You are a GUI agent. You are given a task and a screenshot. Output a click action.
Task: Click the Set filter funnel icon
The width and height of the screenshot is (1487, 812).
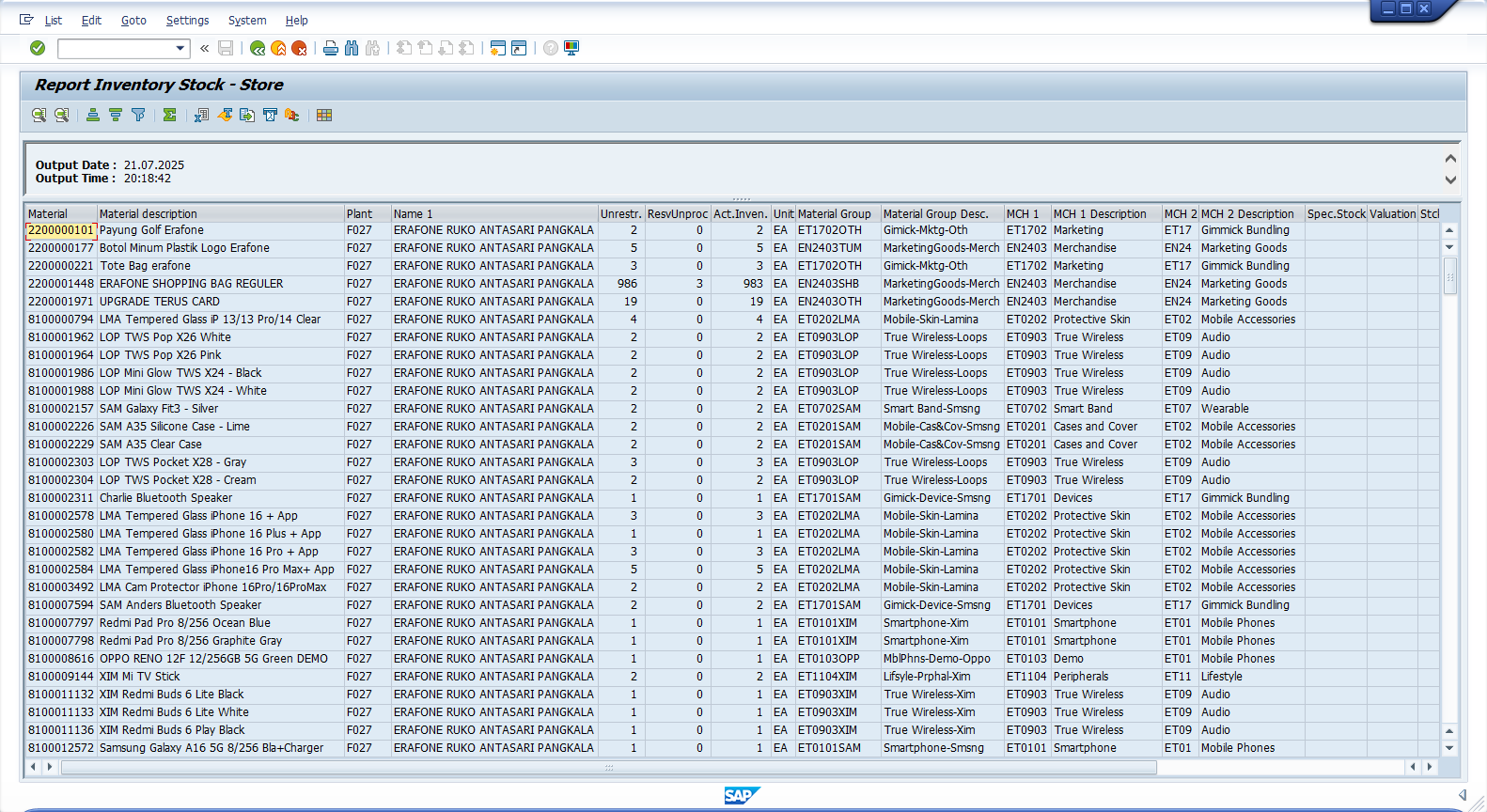tap(138, 115)
